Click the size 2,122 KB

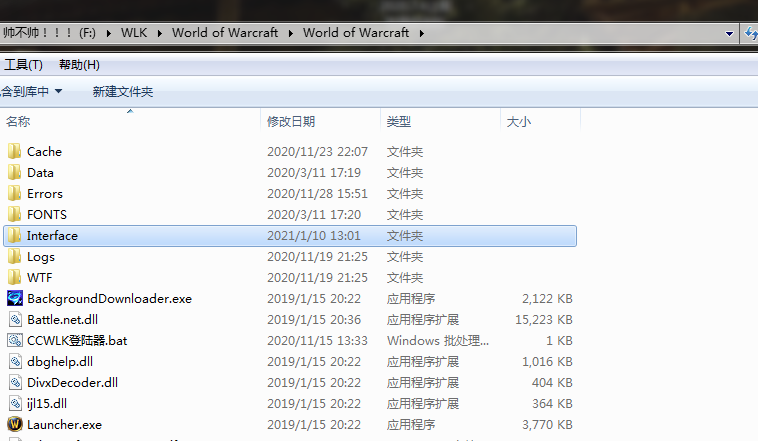click(547, 298)
